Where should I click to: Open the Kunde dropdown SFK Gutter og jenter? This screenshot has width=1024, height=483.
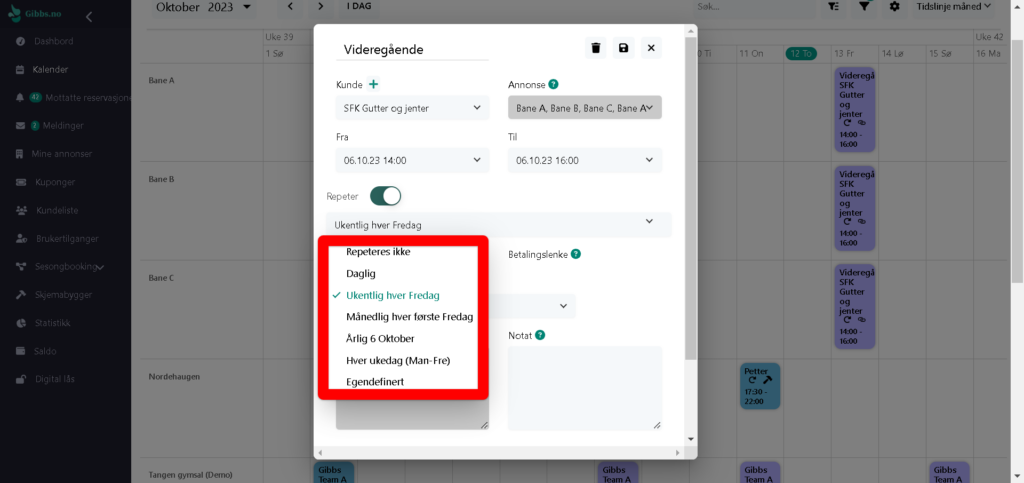(412, 108)
